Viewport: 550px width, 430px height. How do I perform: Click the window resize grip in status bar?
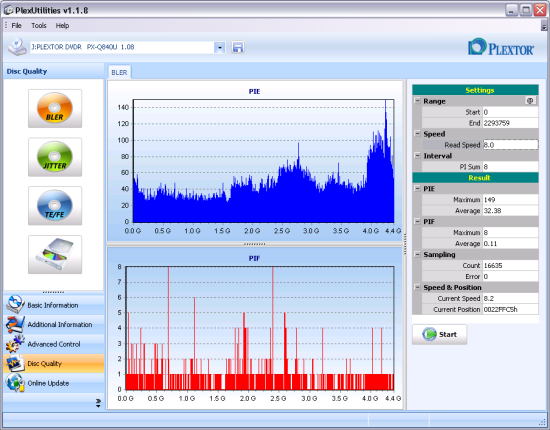(x=542, y=421)
